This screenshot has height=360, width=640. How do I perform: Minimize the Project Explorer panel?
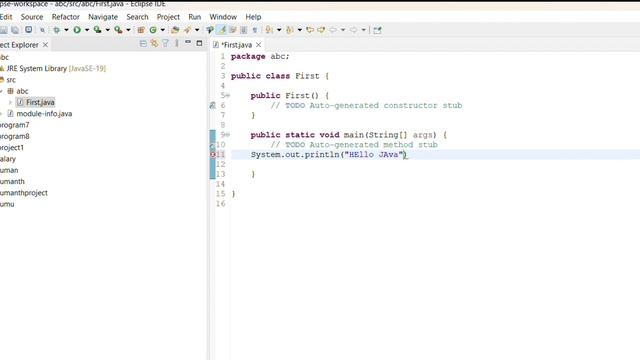tap(188, 42)
